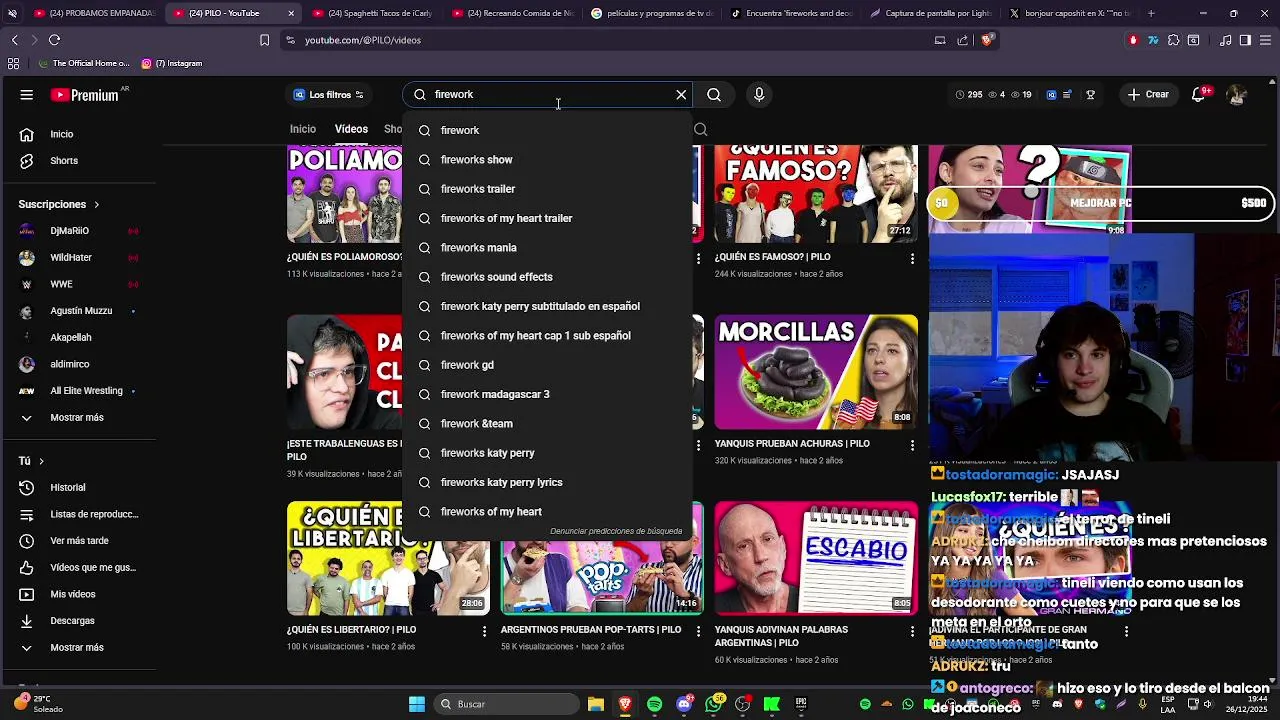Viewport: 1280px width, 720px height.
Task: Switch to the Inicio channel tab
Action: (303, 129)
